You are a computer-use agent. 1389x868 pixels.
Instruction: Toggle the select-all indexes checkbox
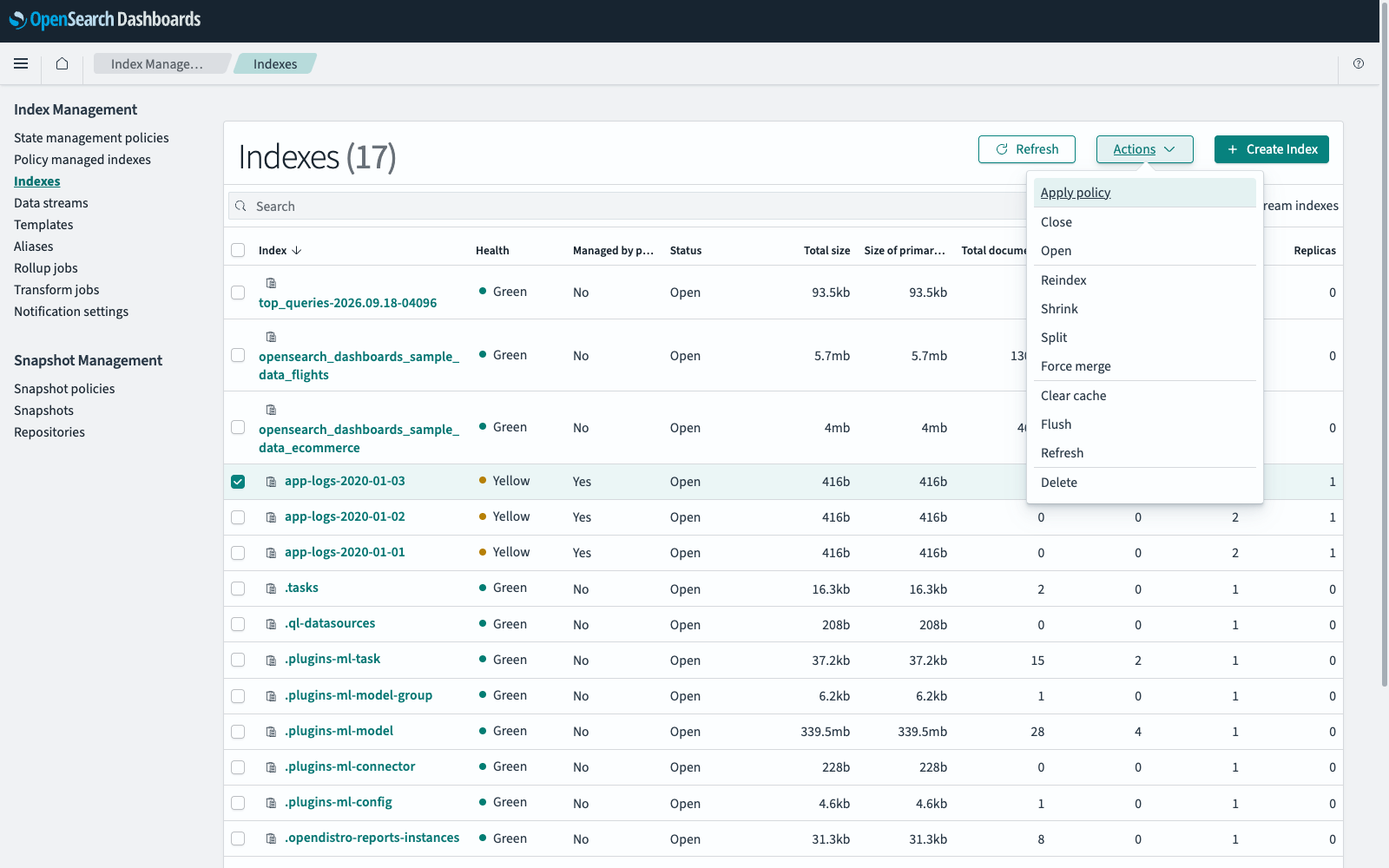pyautogui.click(x=238, y=250)
